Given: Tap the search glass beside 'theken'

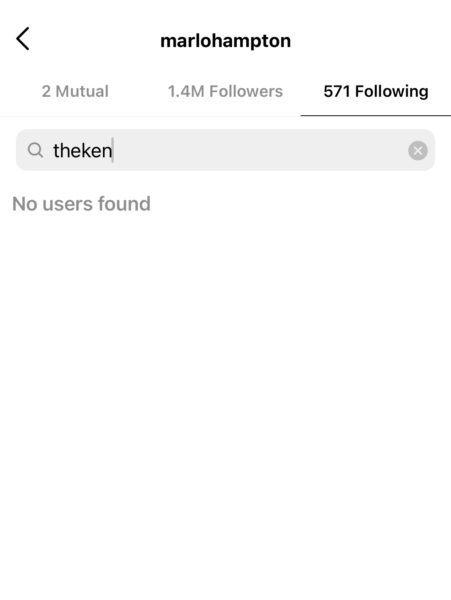Looking at the screenshot, I should 35,150.
